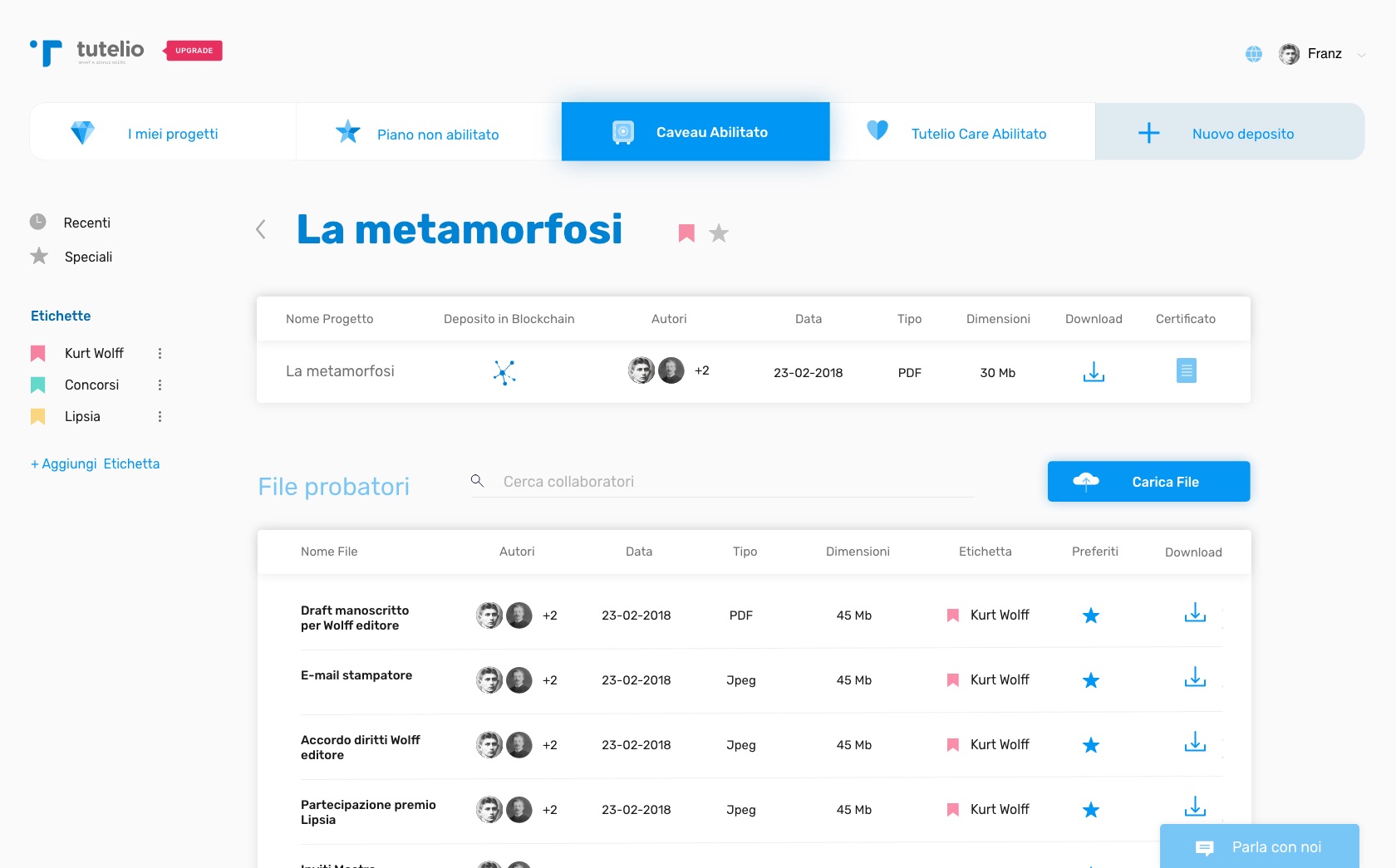1396x868 pixels.
Task: Open options menu for Lipsia label
Action: 160,417
